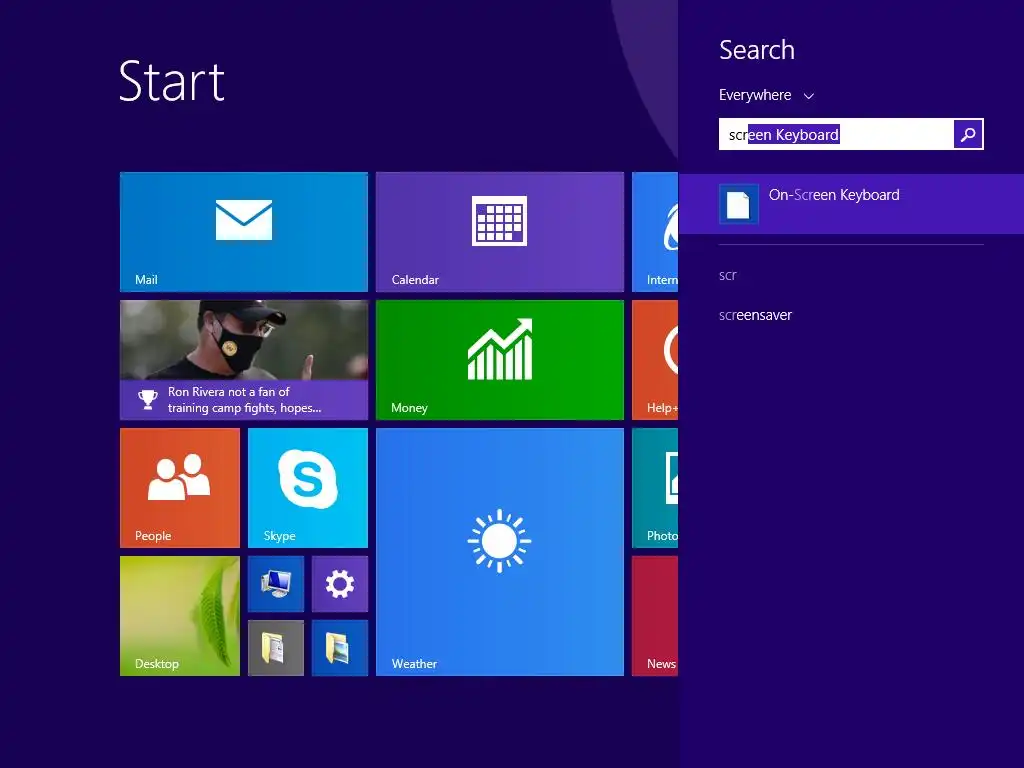This screenshot has height=768, width=1024.
Task: Open the Weather tile
Action: (x=500, y=552)
